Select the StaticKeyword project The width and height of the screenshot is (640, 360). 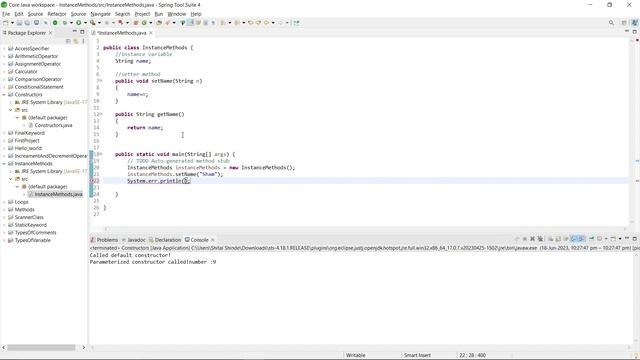(x=31, y=225)
